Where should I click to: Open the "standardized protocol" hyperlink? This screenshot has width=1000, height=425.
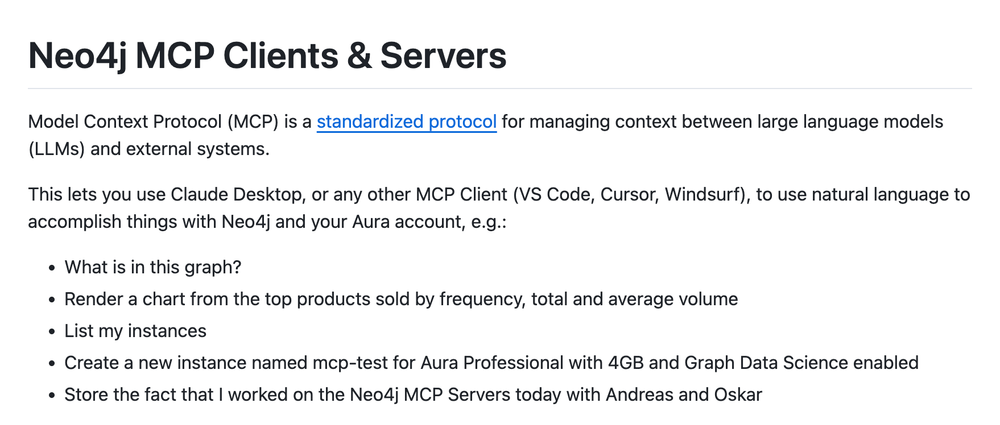pyautogui.click(x=406, y=122)
